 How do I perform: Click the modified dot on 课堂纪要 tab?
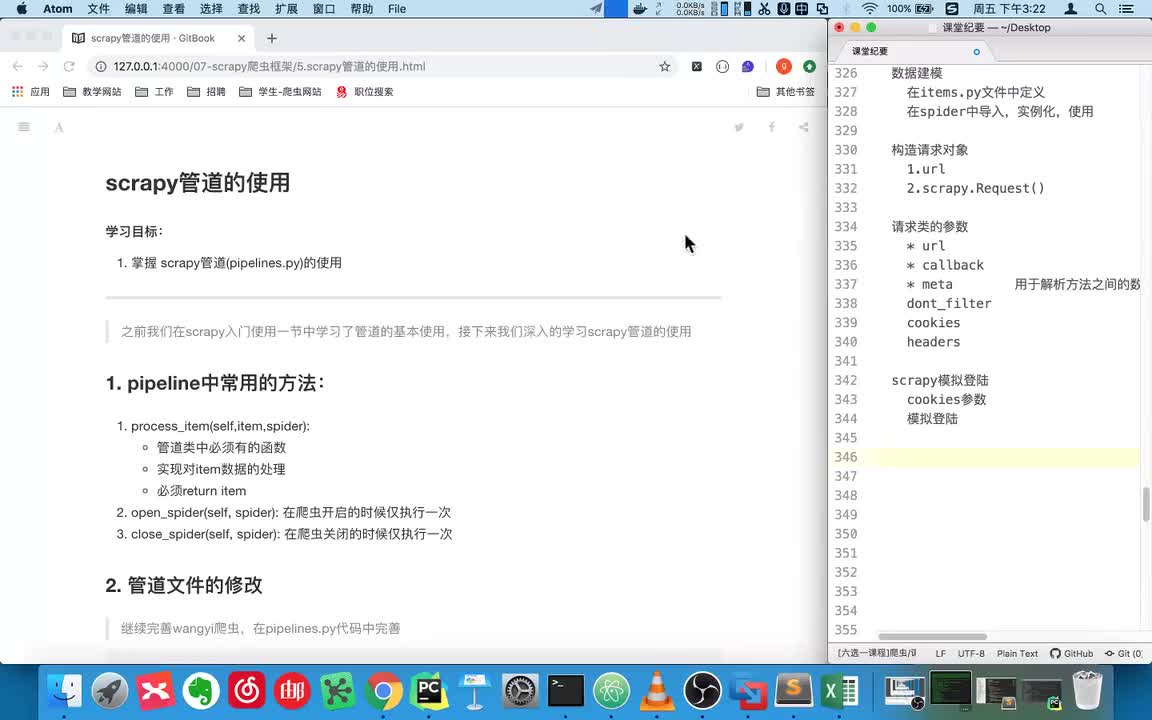tap(976, 51)
